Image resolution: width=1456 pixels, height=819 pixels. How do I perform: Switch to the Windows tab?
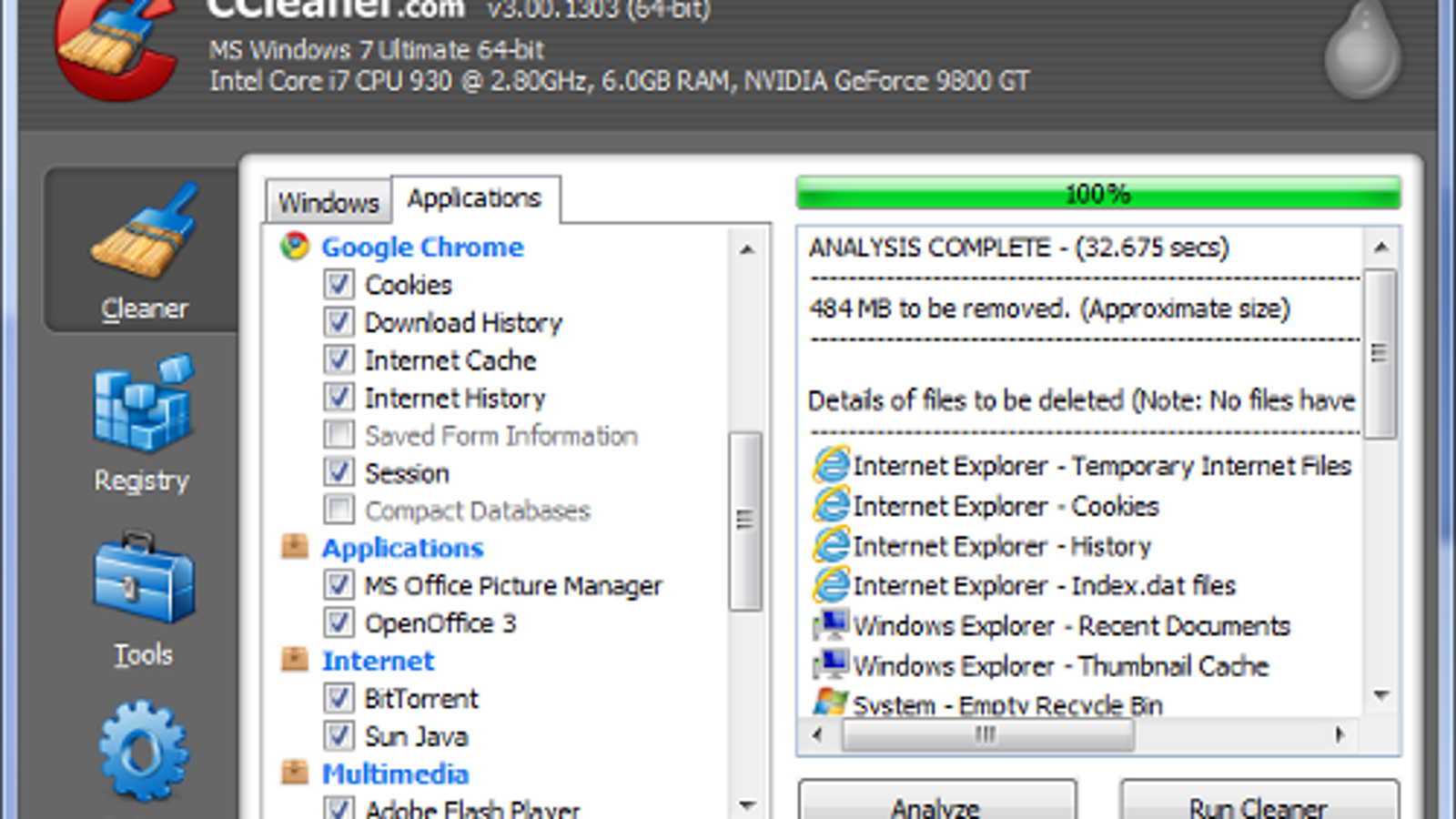tap(329, 202)
